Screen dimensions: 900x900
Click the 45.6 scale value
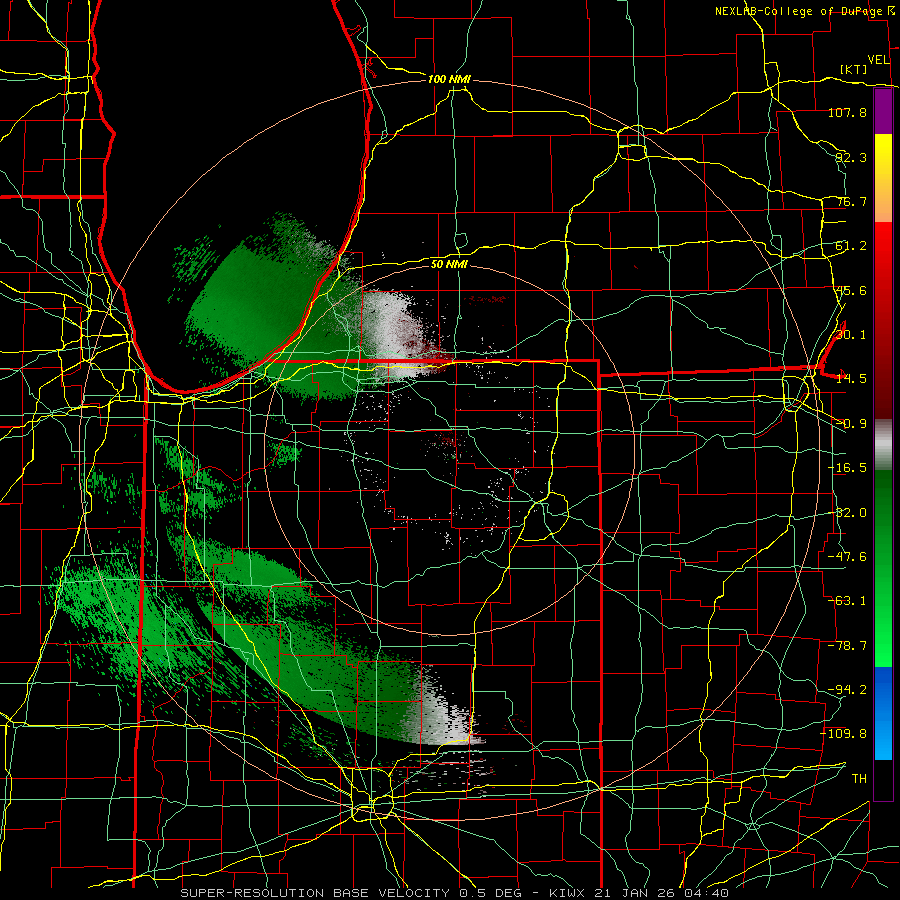click(x=851, y=290)
